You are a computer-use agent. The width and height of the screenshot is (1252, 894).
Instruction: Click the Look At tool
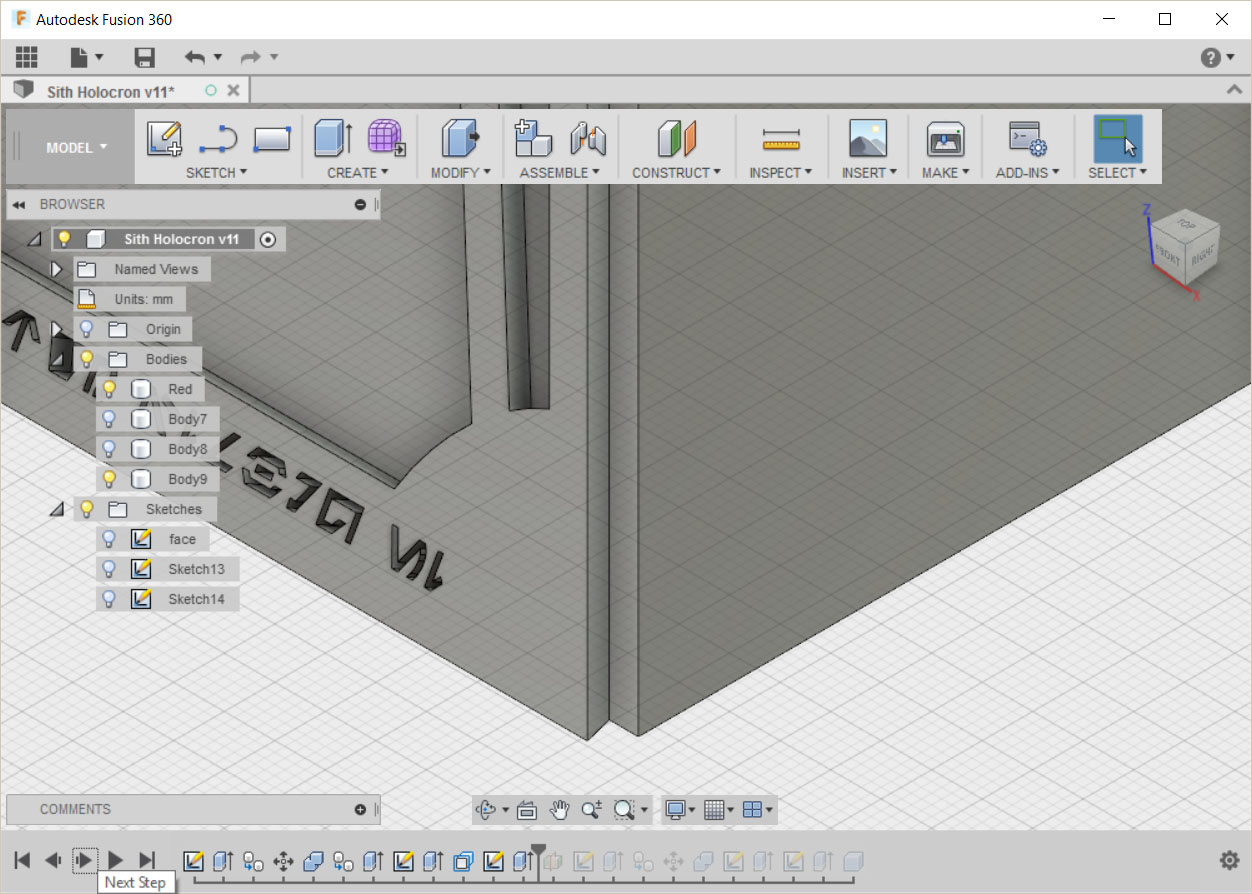[528, 810]
